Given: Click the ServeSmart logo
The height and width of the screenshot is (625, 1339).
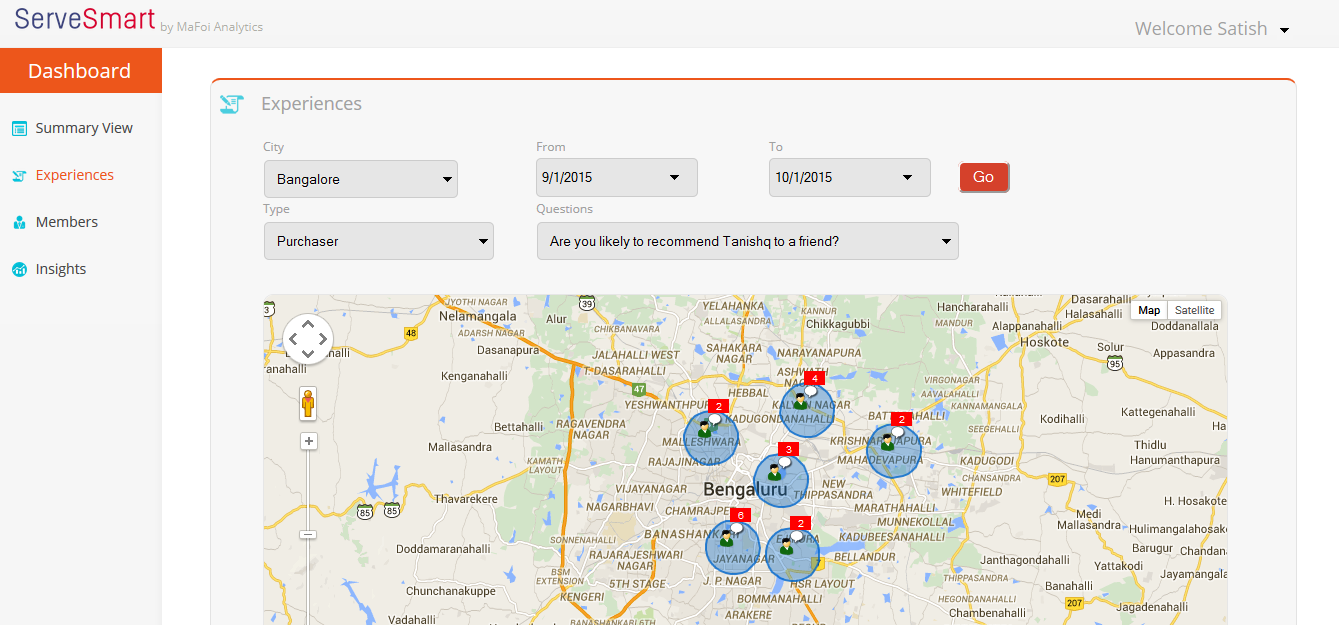Looking at the screenshot, I should tap(85, 18).
